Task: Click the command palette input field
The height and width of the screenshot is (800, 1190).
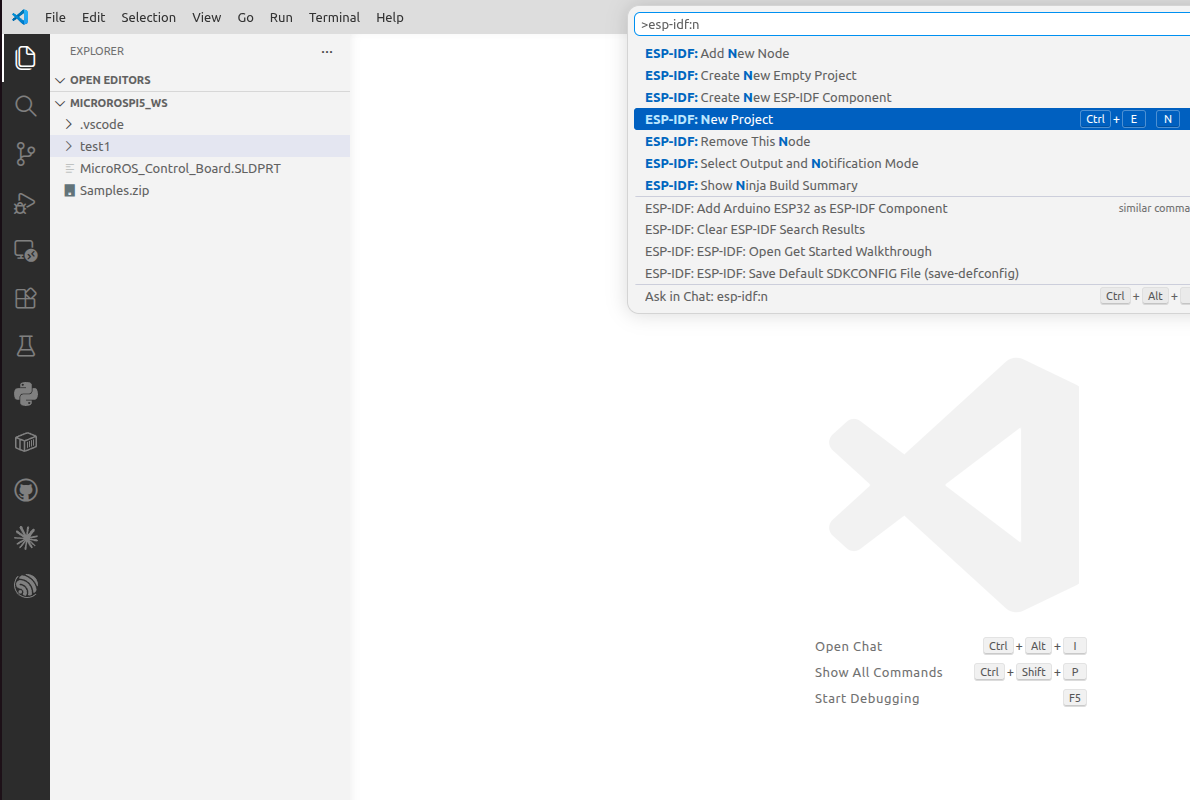Action: [911, 24]
